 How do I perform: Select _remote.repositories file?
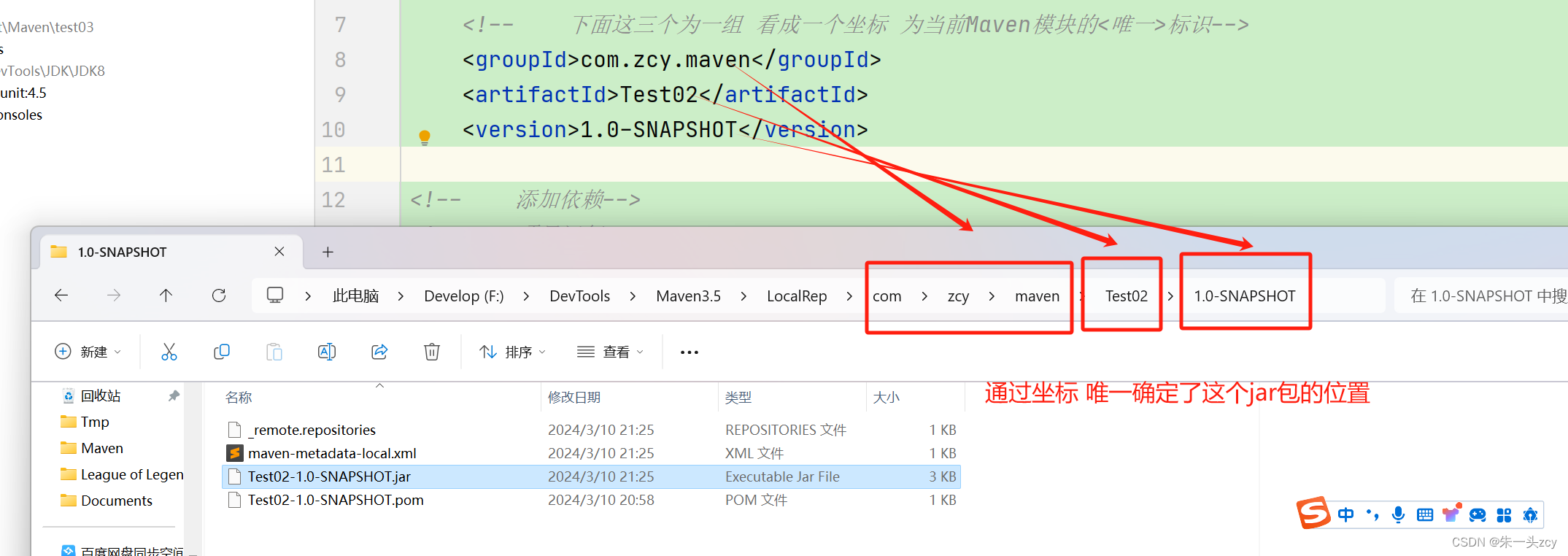click(x=591, y=430)
